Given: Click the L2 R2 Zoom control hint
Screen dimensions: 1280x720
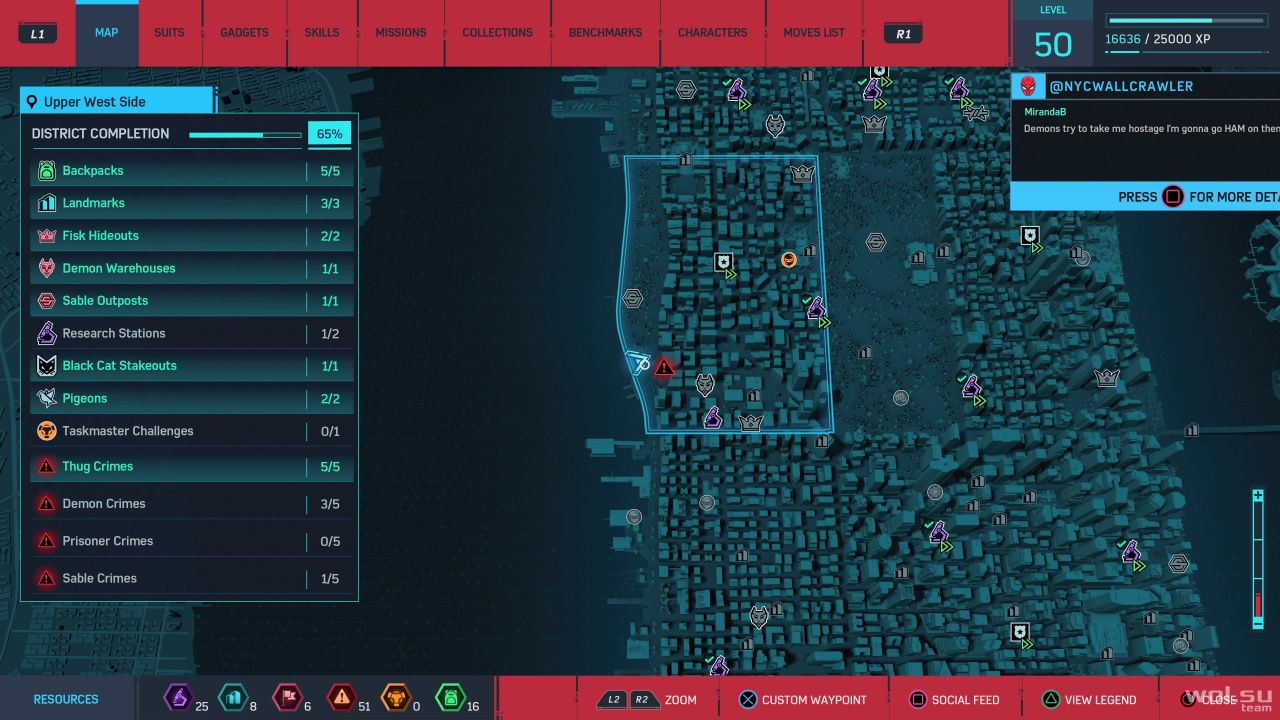Looking at the screenshot, I should pos(646,700).
